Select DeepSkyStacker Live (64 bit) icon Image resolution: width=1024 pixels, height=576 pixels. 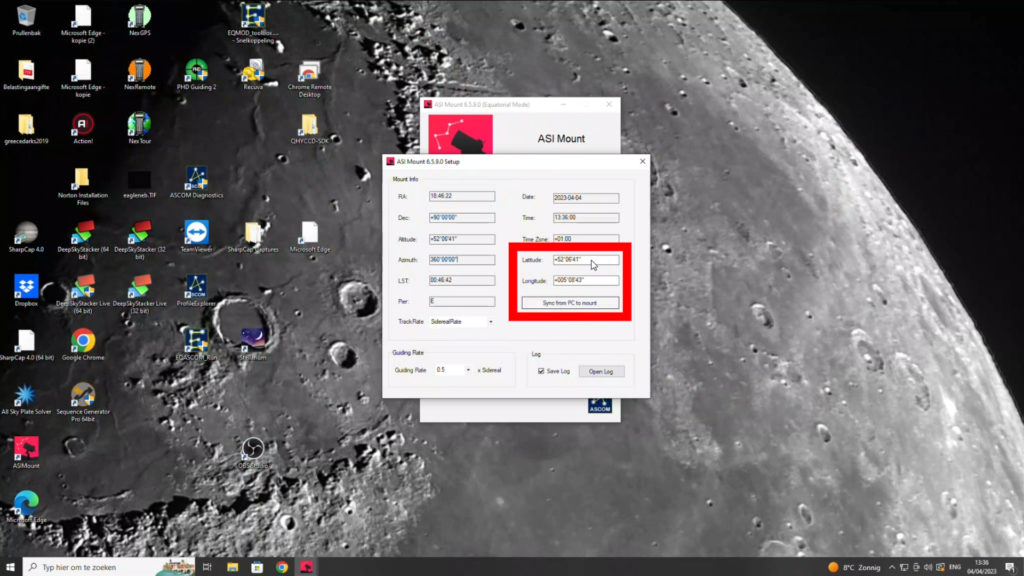(x=83, y=295)
